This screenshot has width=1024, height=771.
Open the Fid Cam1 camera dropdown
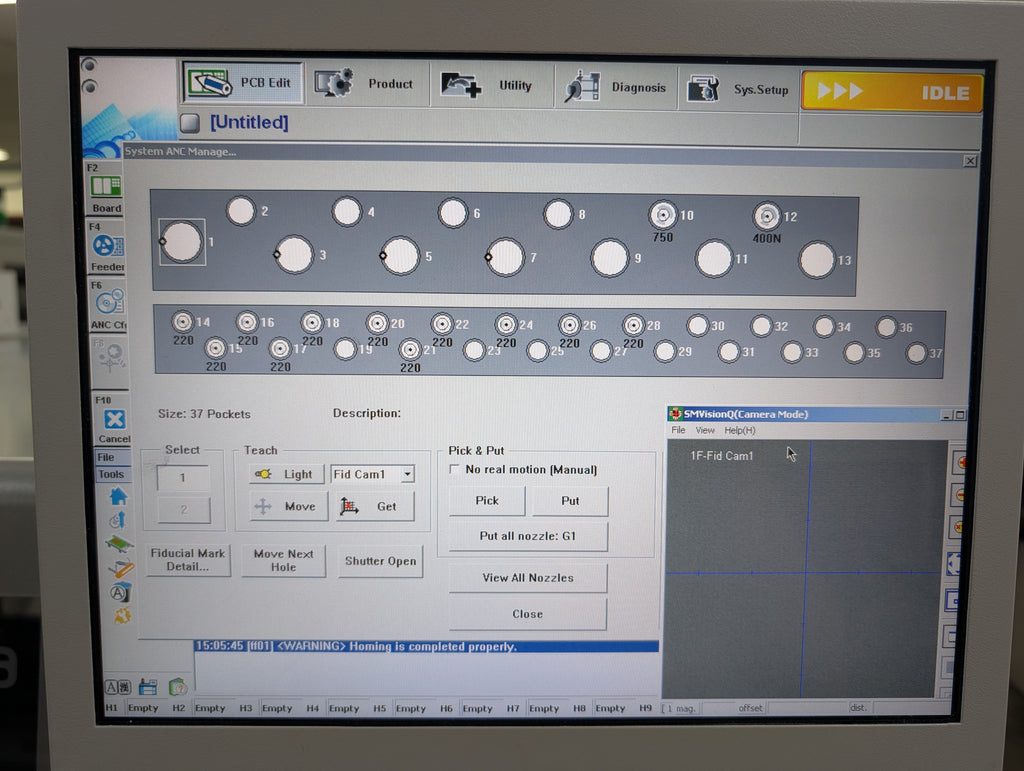click(x=408, y=474)
